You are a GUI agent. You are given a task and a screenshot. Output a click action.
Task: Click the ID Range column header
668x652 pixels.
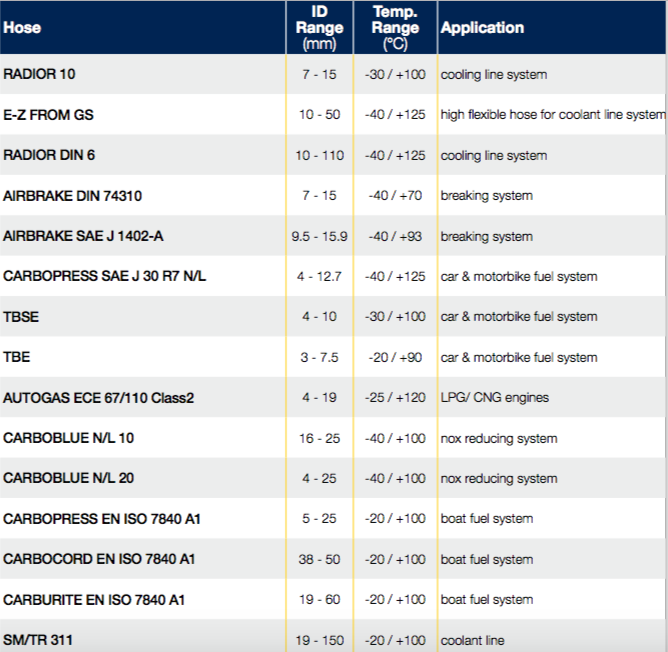[x=319, y=28]
